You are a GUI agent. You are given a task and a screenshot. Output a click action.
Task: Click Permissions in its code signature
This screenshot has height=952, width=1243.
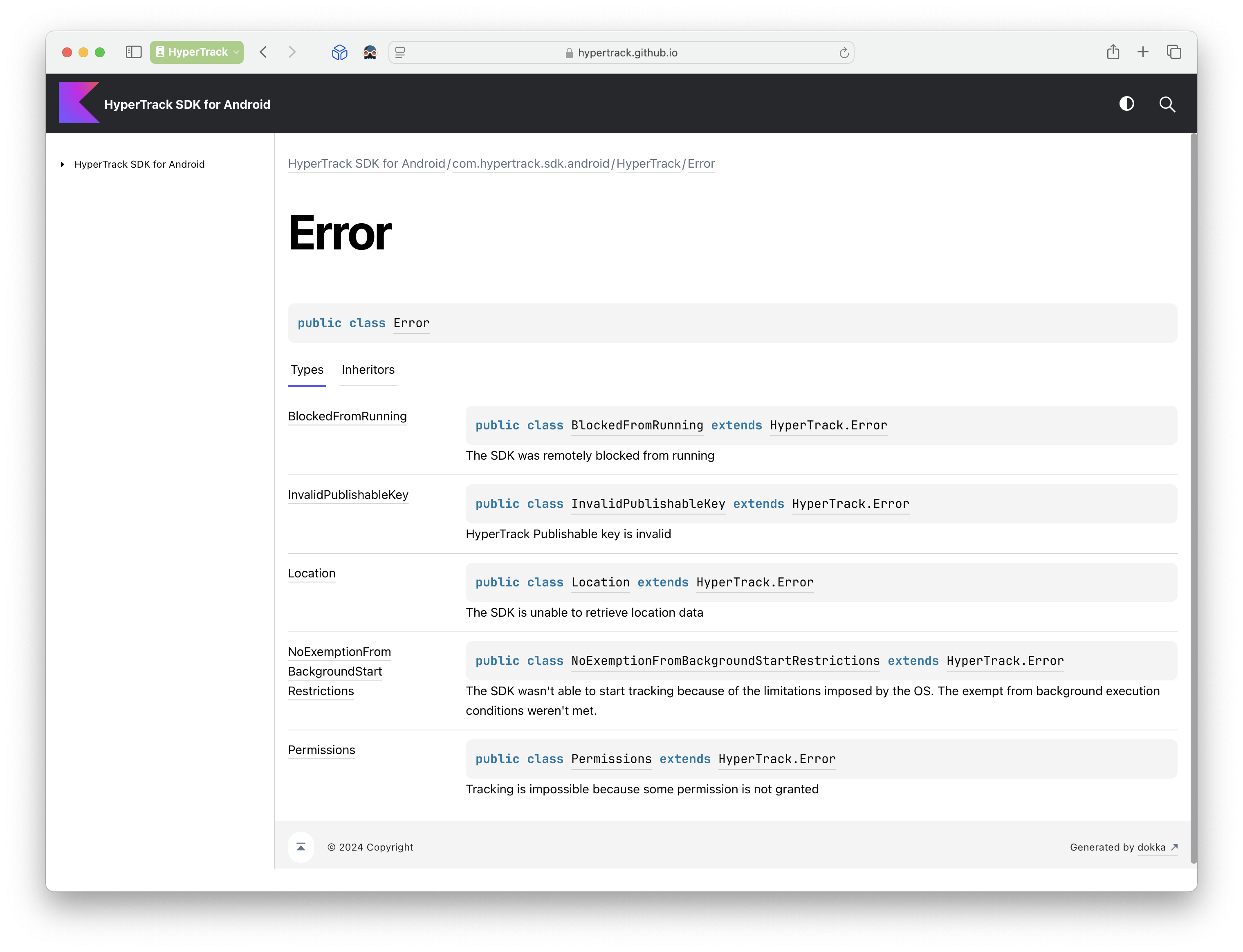tap(611, 759)
